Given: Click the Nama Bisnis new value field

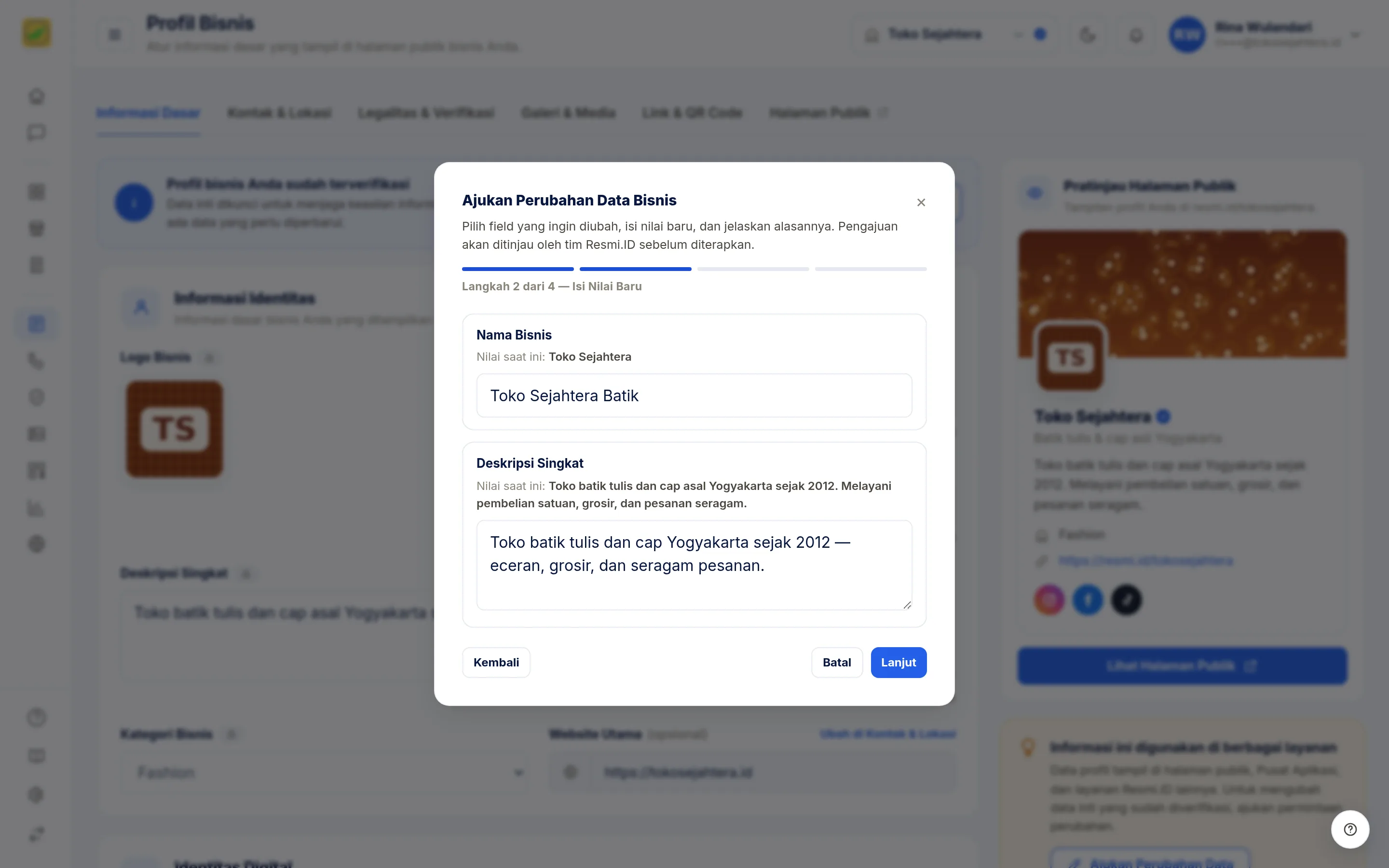Looking at the screenshot, I should 694,395.
